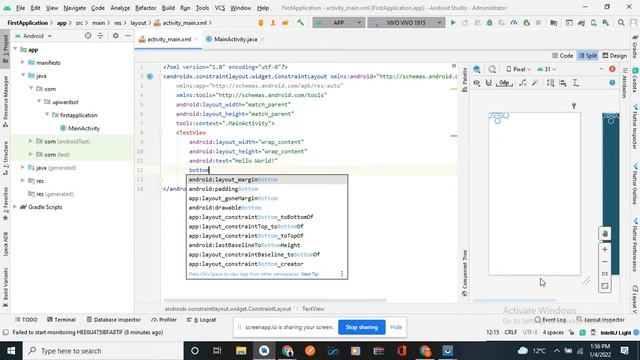Click the editor horizontal scrollbar
The width and height of the screenshot is (640, 360).
coord(275,300)
